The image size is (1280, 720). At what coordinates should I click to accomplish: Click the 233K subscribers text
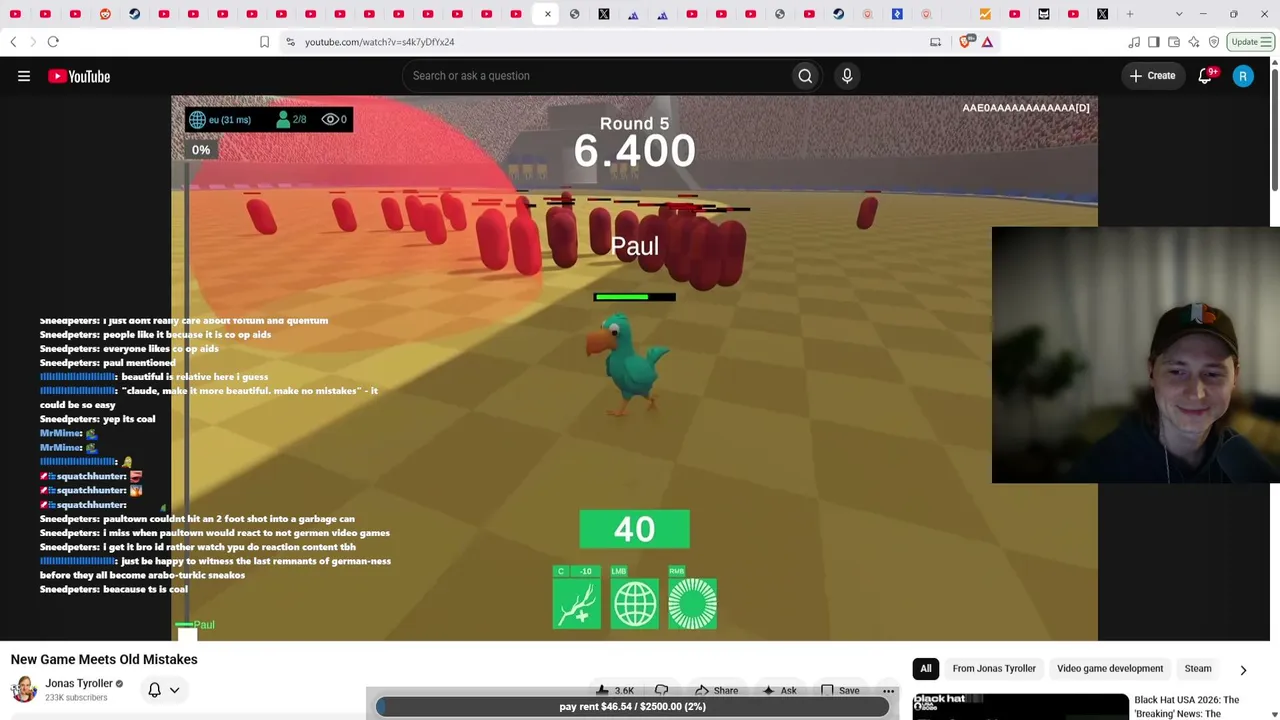click(x=76, y=698)
